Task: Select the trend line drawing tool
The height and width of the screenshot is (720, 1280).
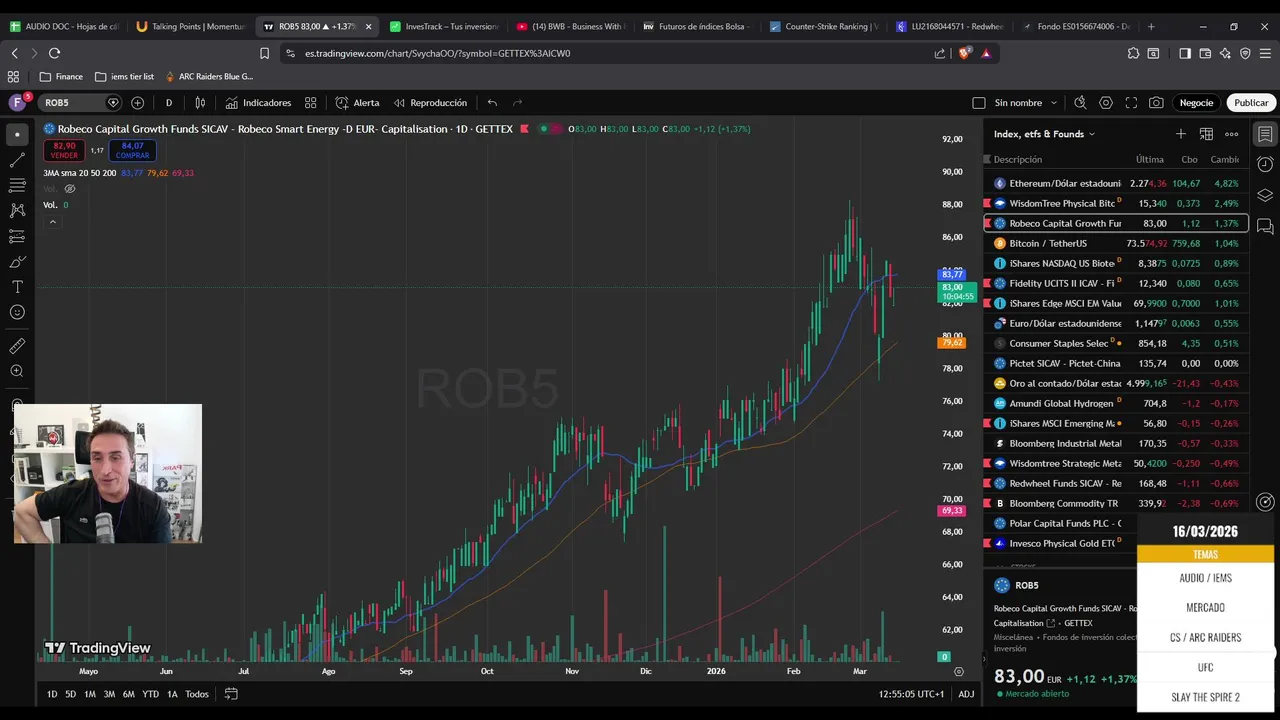Action: 17,160
